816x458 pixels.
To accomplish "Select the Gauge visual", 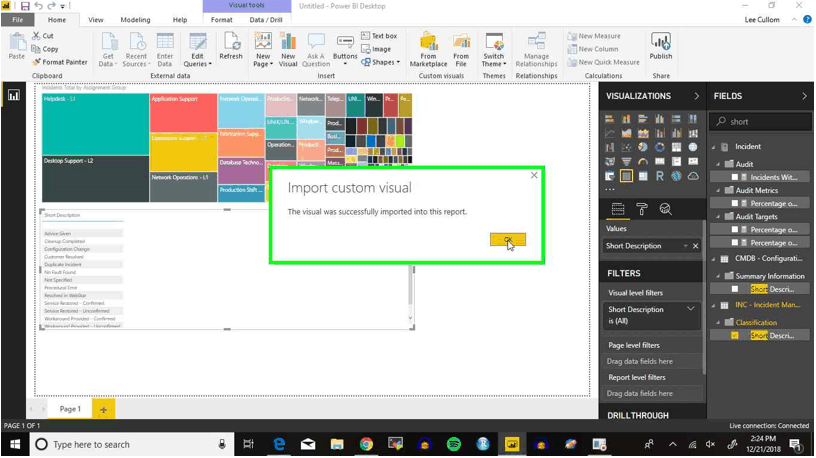I will click(643, 162).
